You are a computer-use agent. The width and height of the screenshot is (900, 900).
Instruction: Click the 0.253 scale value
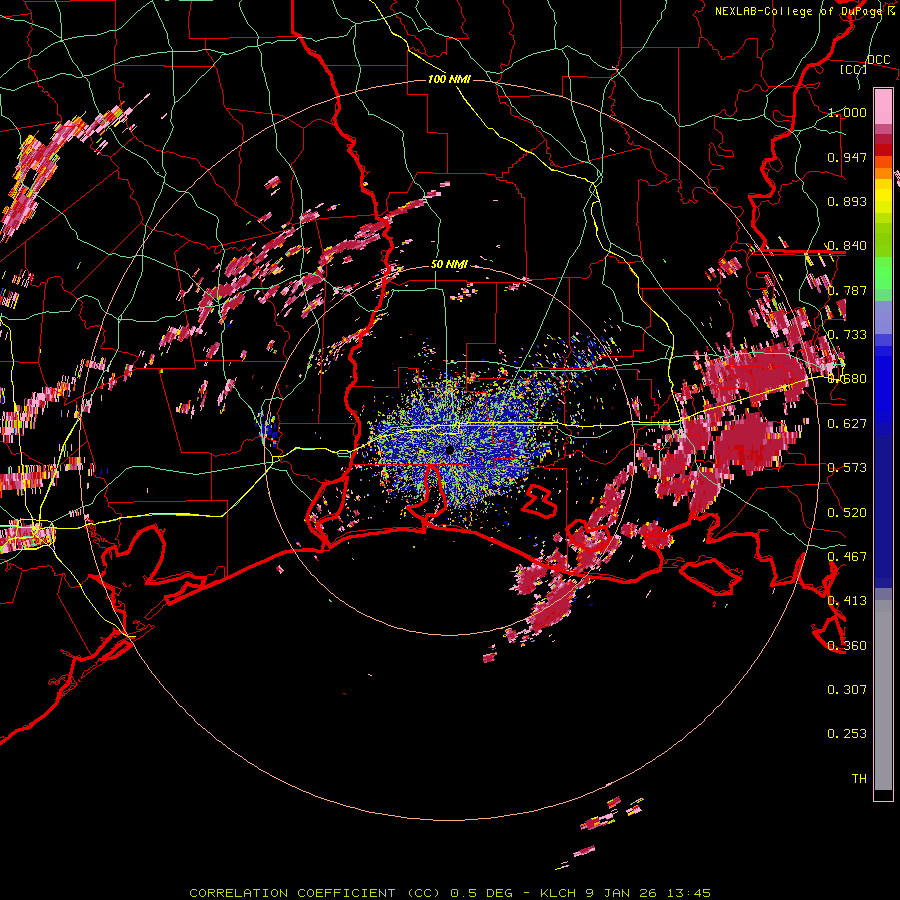[x=847, y=734]
